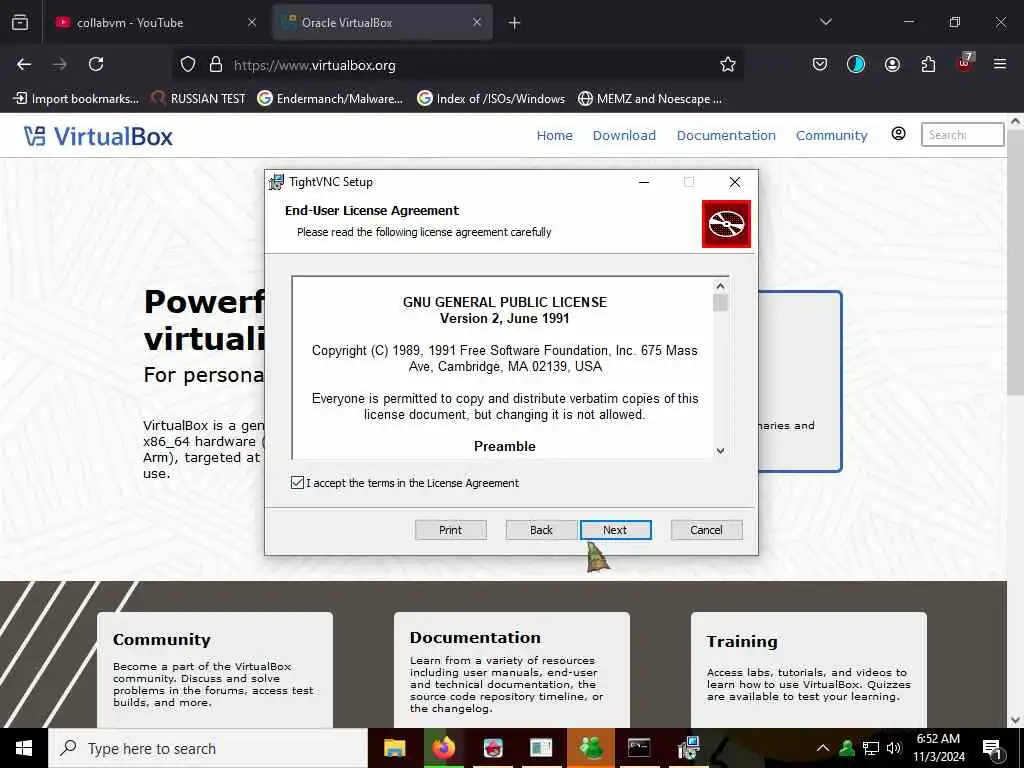Viewport: 1024px width, 768px height.
Task: Expand the list all tabs dropdown
Action: click(825, 22)
